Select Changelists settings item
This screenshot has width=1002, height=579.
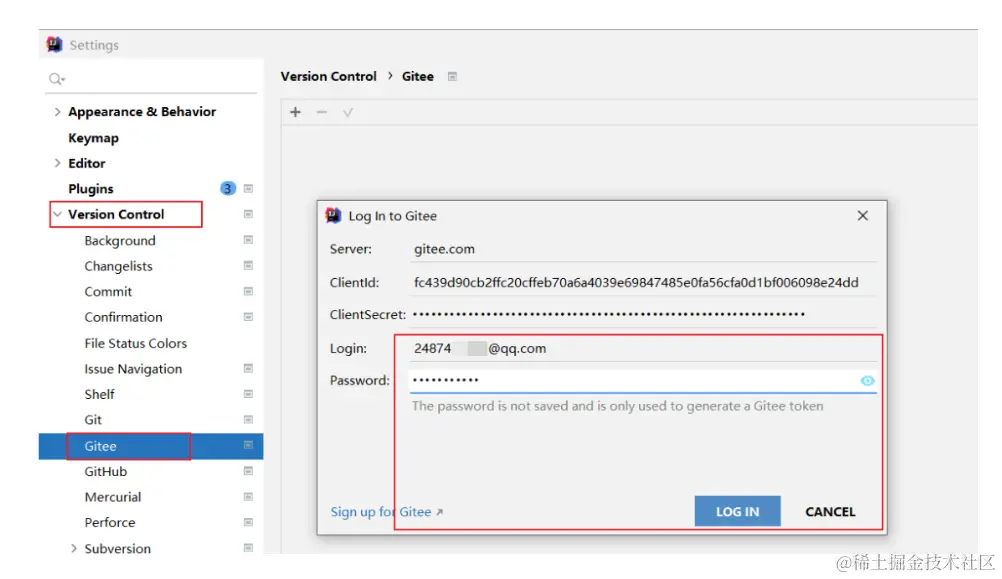(118, 266)
